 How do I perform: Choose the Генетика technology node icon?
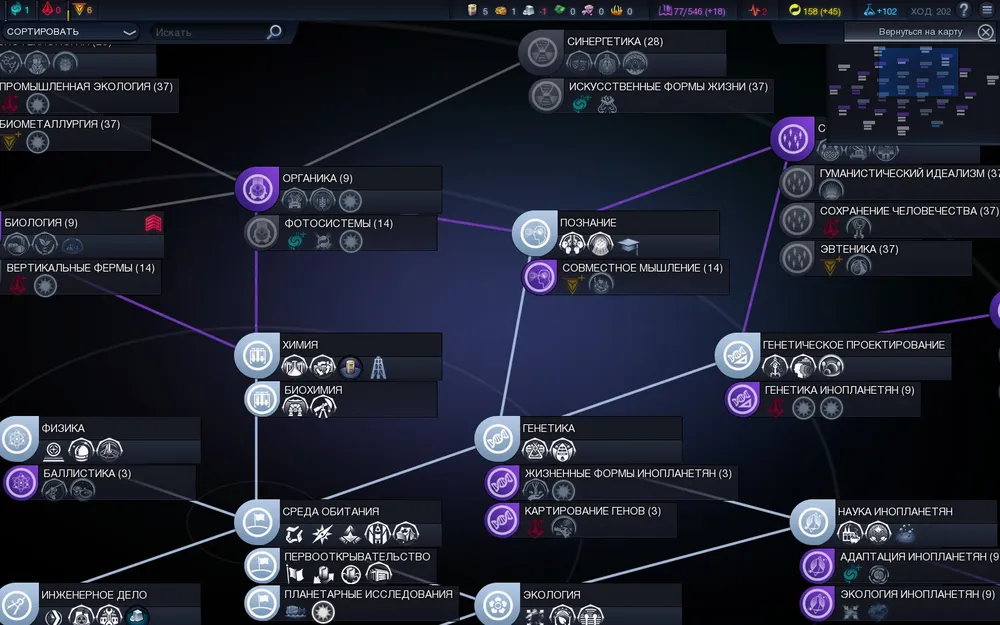[495, 437]
